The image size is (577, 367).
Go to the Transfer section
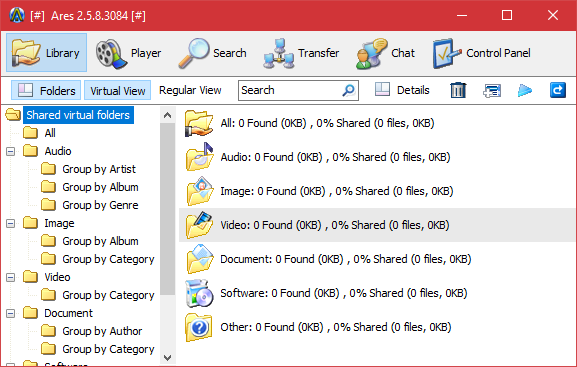[301, 53]
